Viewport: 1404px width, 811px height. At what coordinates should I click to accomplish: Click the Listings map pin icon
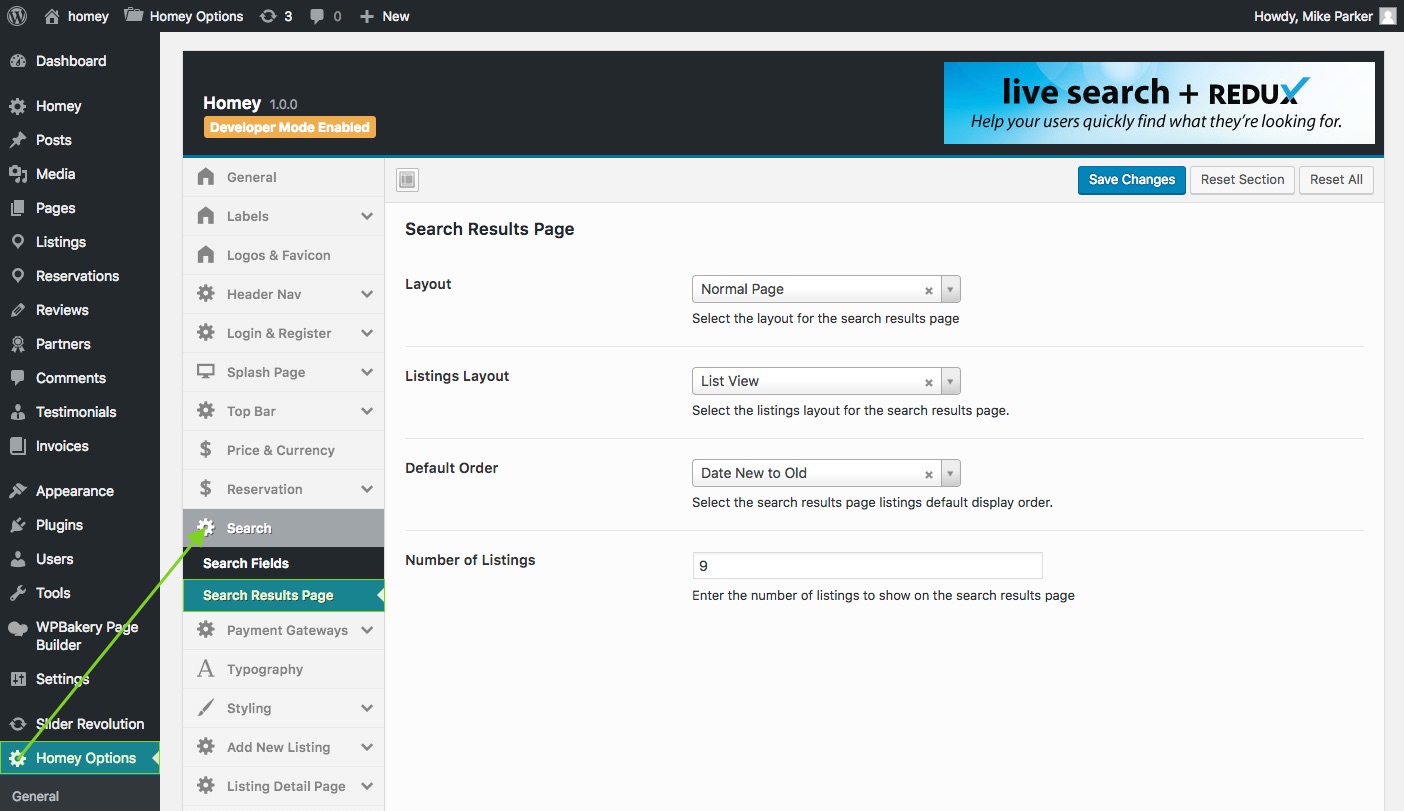(x=17, y=242)
